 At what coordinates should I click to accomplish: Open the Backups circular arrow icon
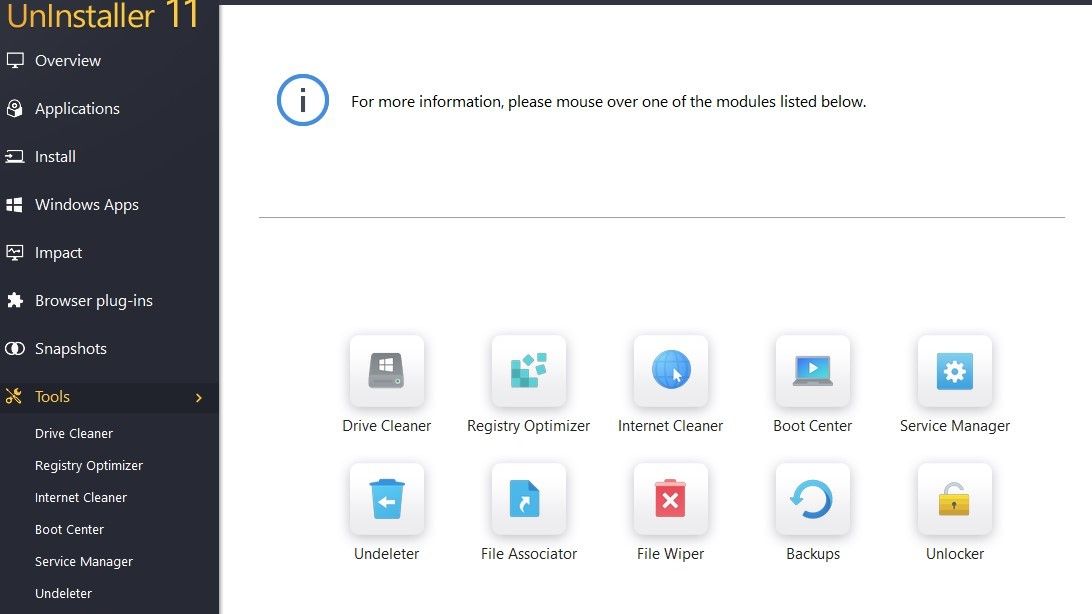[x=812, y=498]
